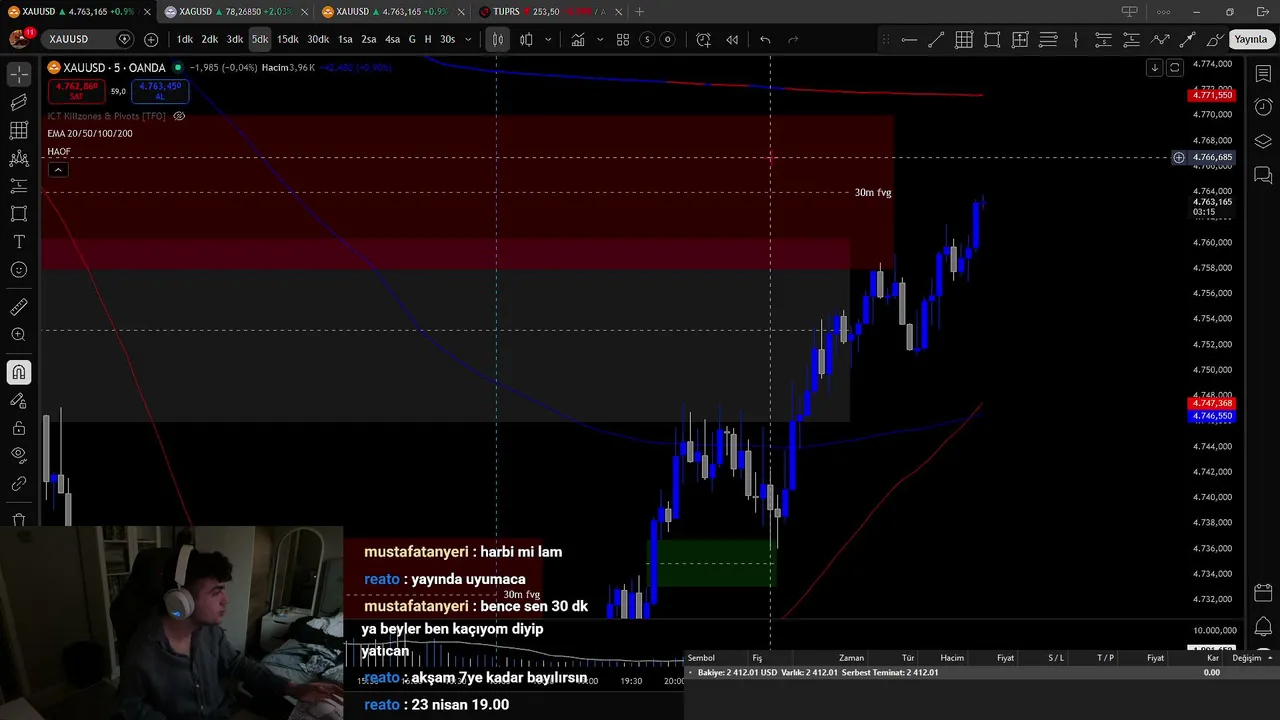Open the forecasting and measurement tools
Viewport: 1280px width, 720px height.
19,186
